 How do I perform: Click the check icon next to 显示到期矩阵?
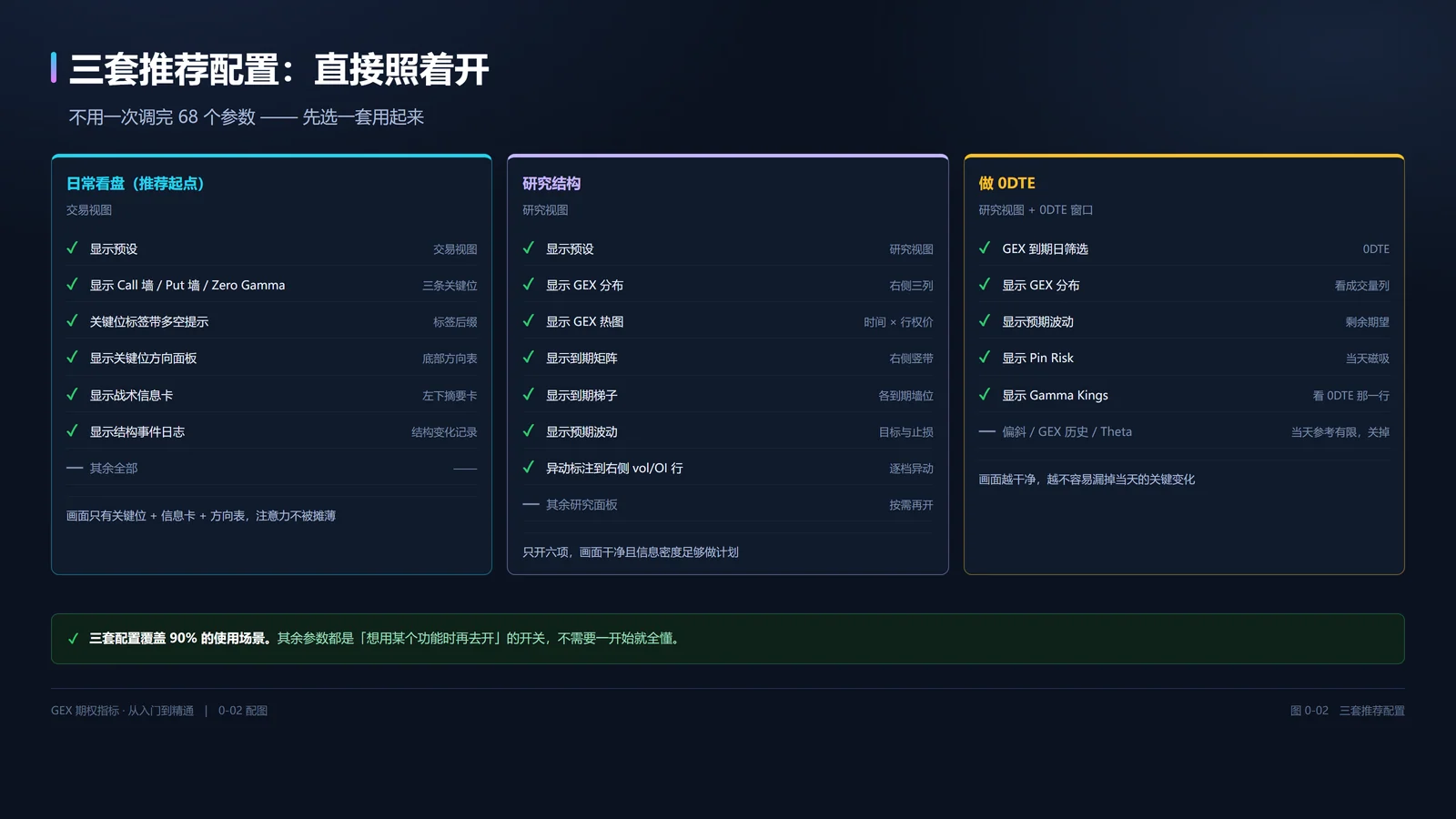[x=529, y=358]
